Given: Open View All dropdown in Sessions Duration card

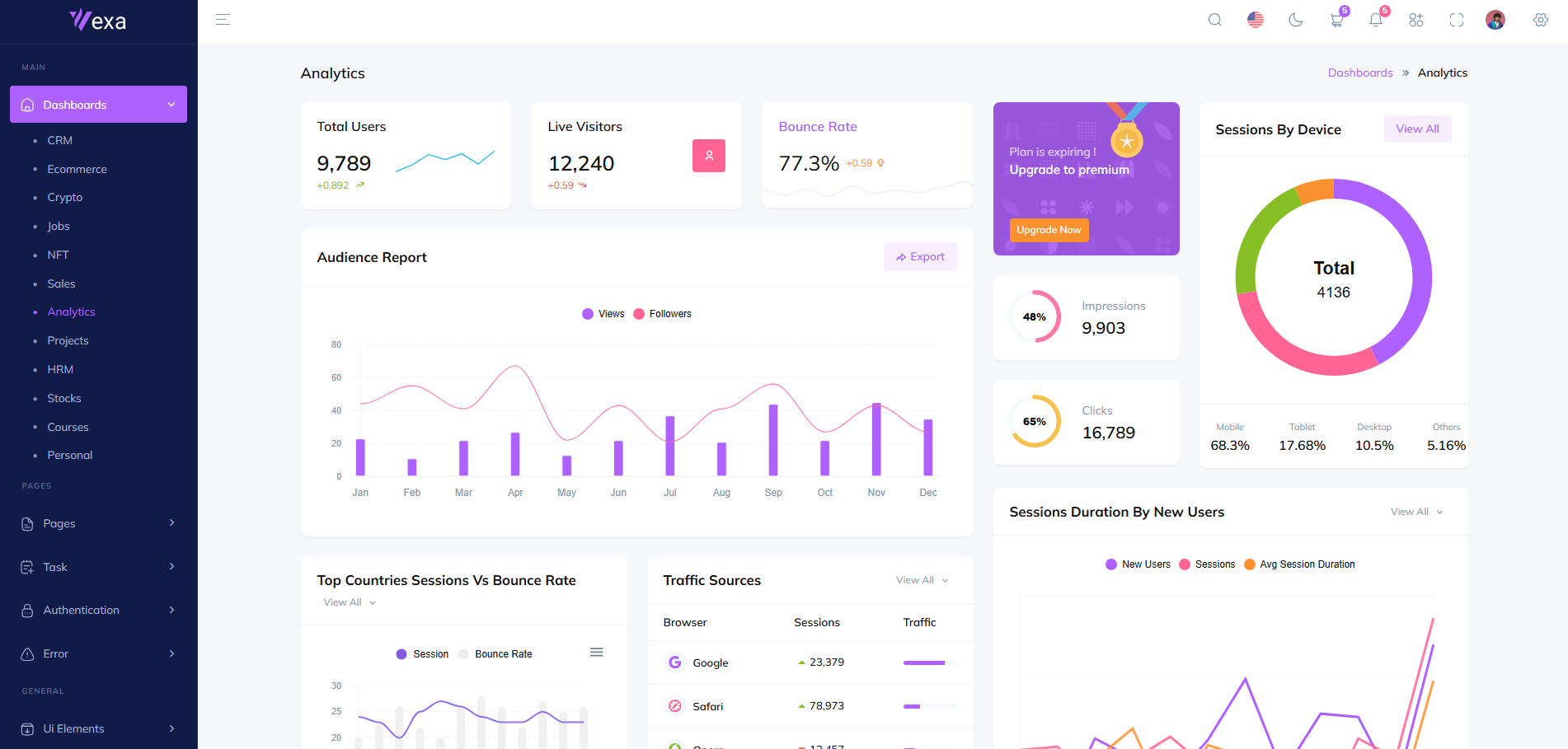Looking at the screenshot, I should [x=1416, y=512].
